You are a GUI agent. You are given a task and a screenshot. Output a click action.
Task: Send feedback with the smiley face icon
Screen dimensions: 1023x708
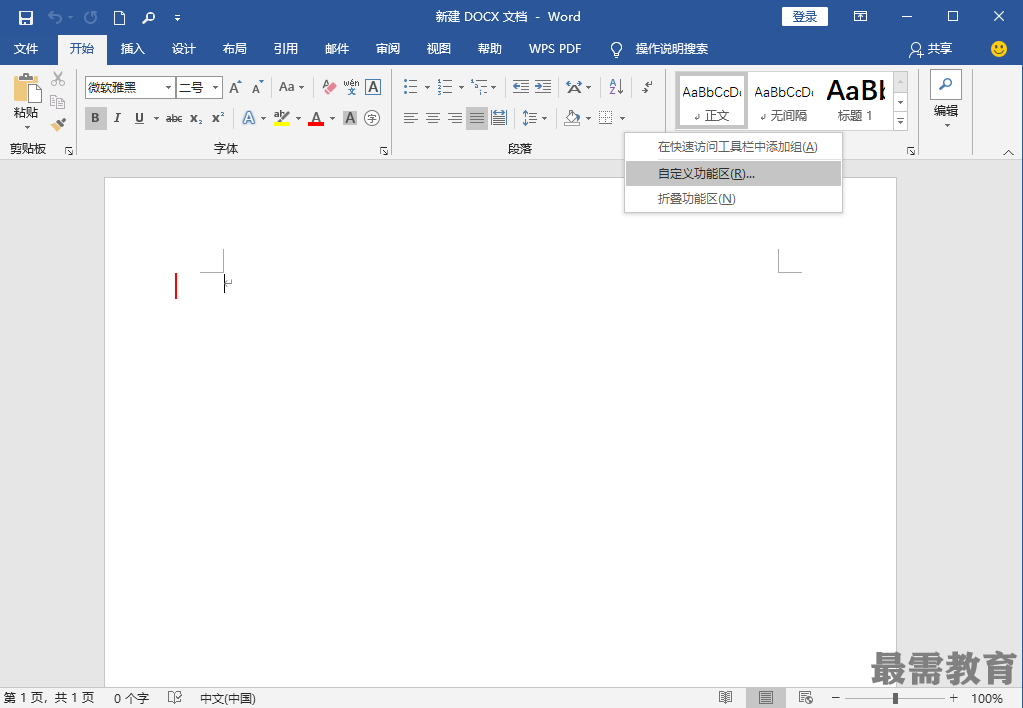(x=999, y=49)
